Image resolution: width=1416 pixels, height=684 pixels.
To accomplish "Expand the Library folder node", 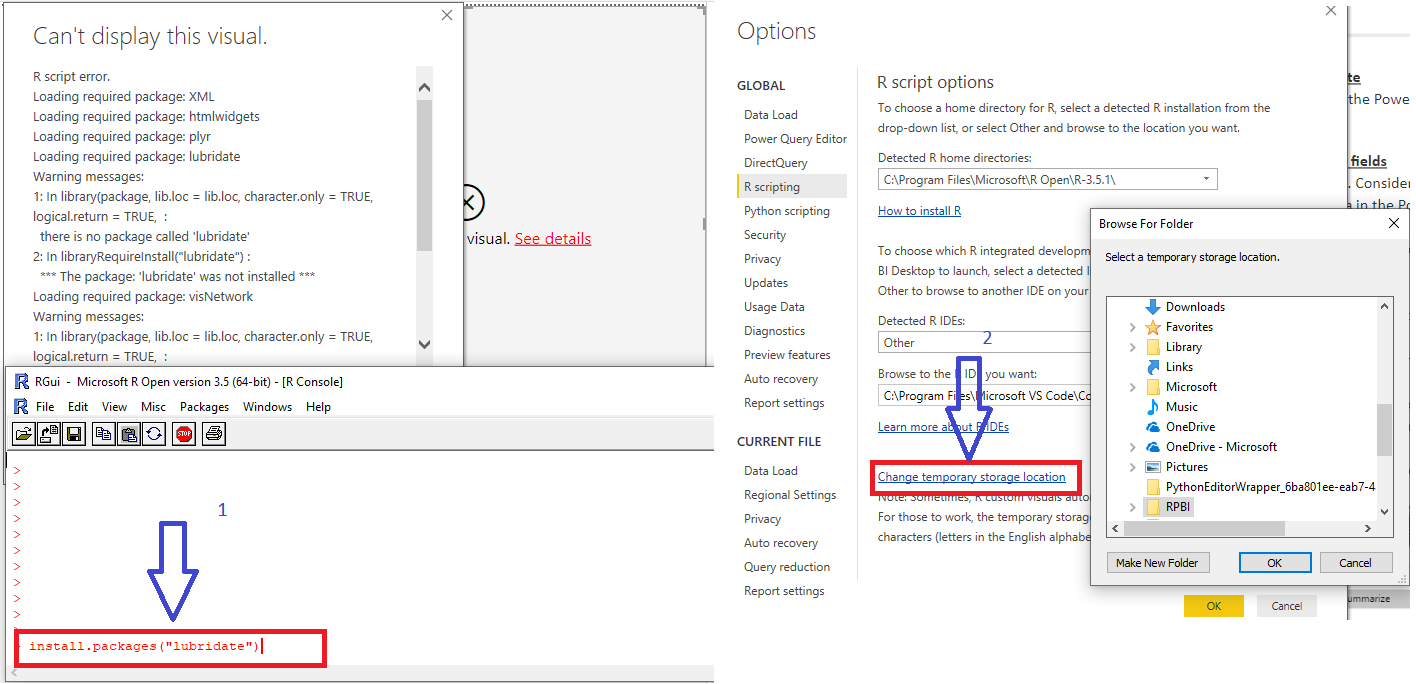I will [1132, 347].
